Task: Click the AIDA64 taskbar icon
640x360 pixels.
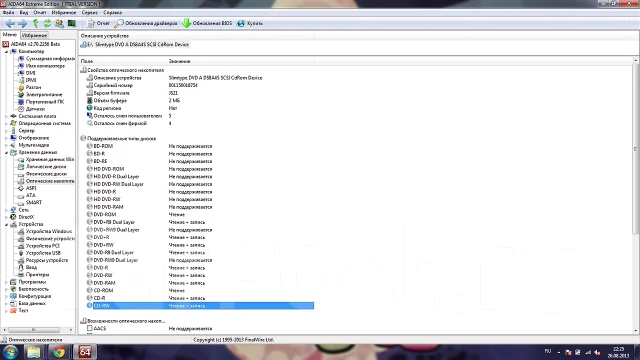Action: 84,352
